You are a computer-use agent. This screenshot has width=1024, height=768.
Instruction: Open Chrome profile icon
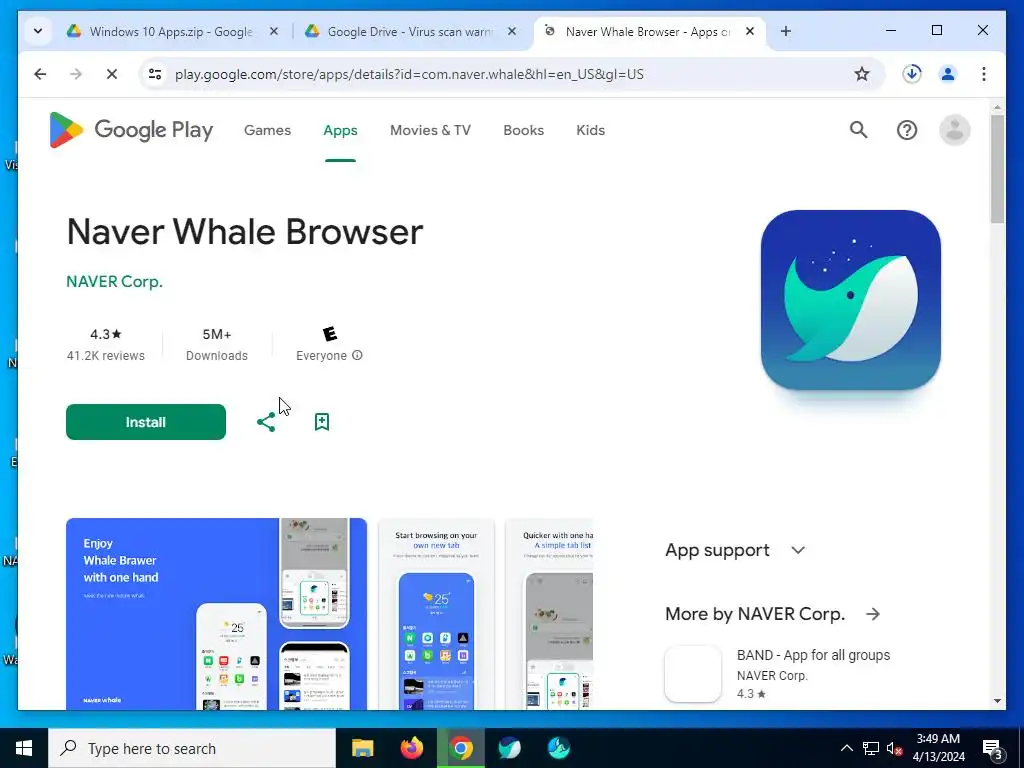(x=948, y=74)
